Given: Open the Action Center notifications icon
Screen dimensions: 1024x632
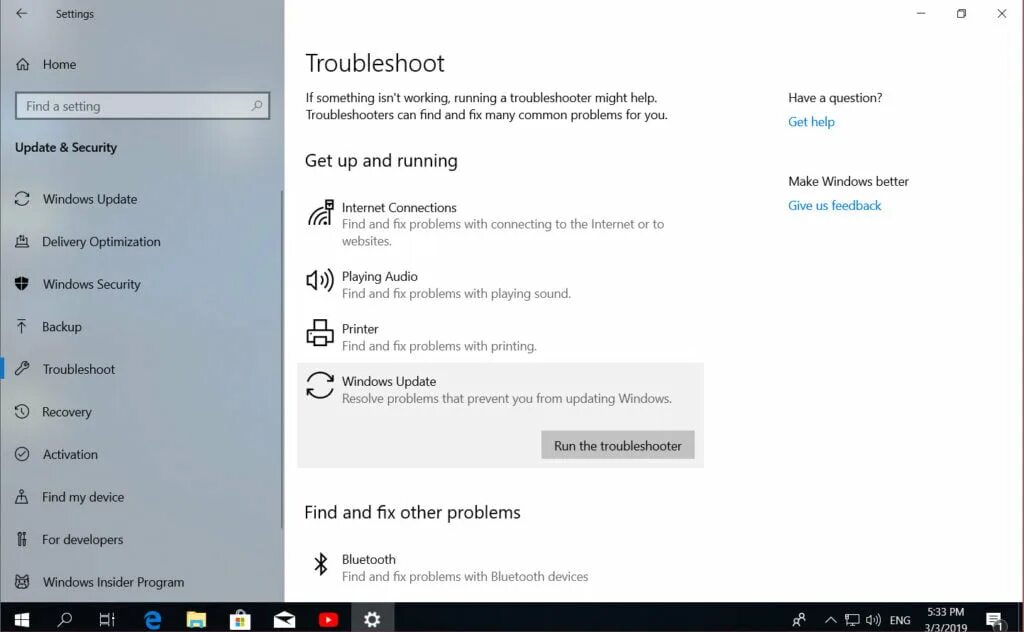Looking at the screenshot, I should 995,620.
